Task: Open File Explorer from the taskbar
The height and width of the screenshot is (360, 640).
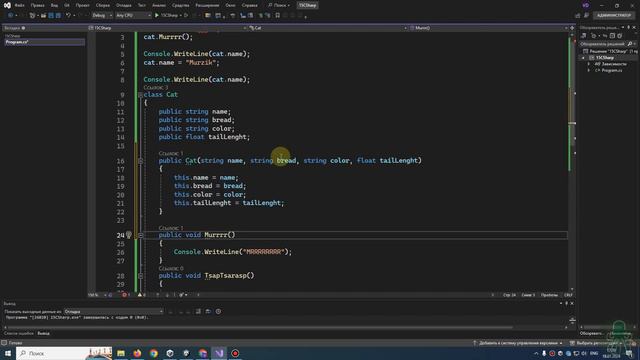Action: pos(121,353)
